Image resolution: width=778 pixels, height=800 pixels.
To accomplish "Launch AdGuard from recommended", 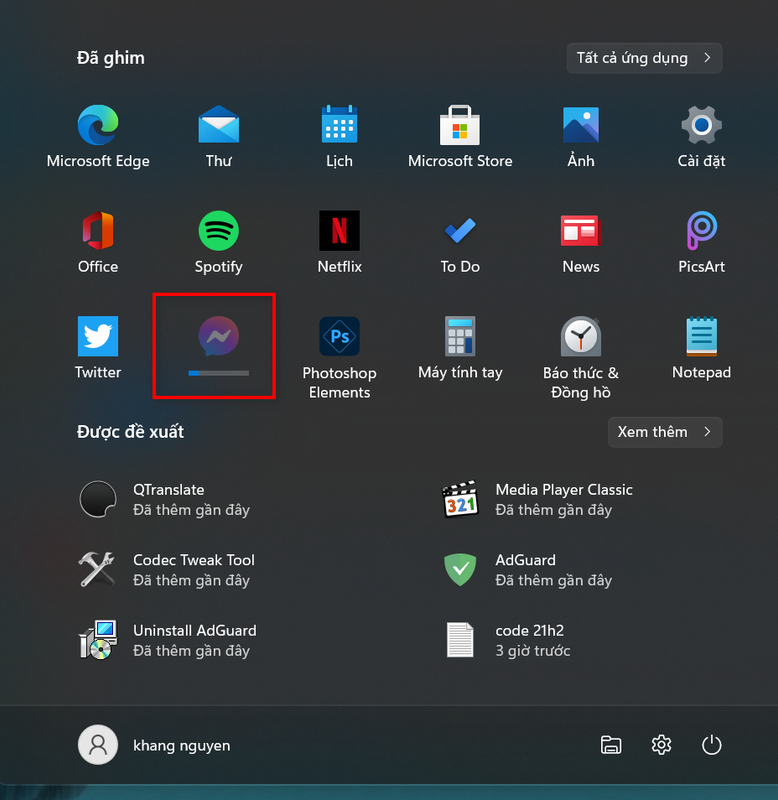I will tap(526, 570).
